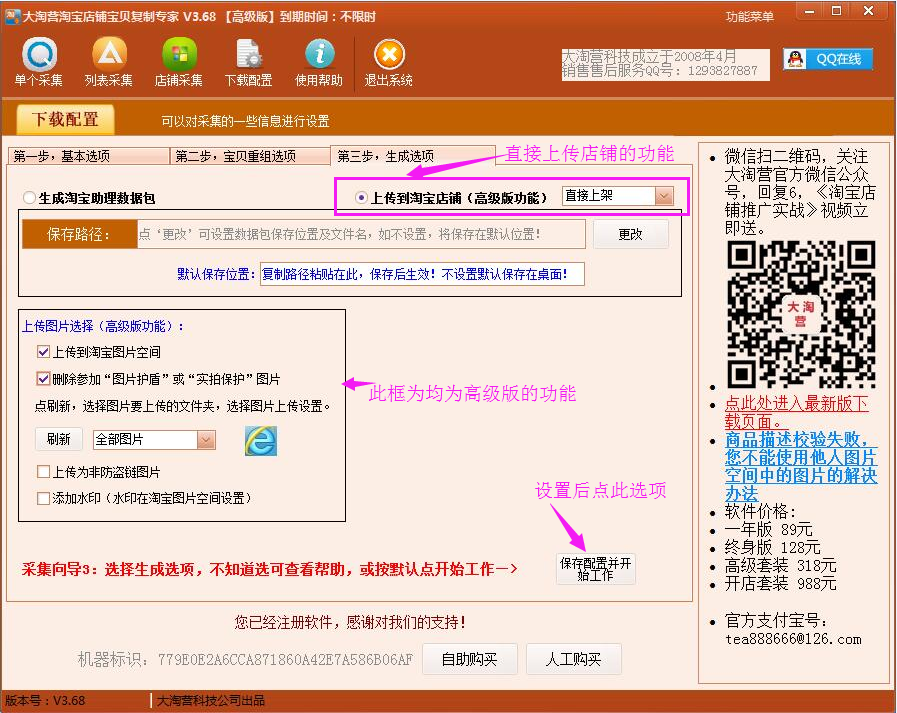The height and width of the screenshot is (713, 897).
Task: Click the 销售售后服务QQ号 info text
Action: (x=660, y=71)
